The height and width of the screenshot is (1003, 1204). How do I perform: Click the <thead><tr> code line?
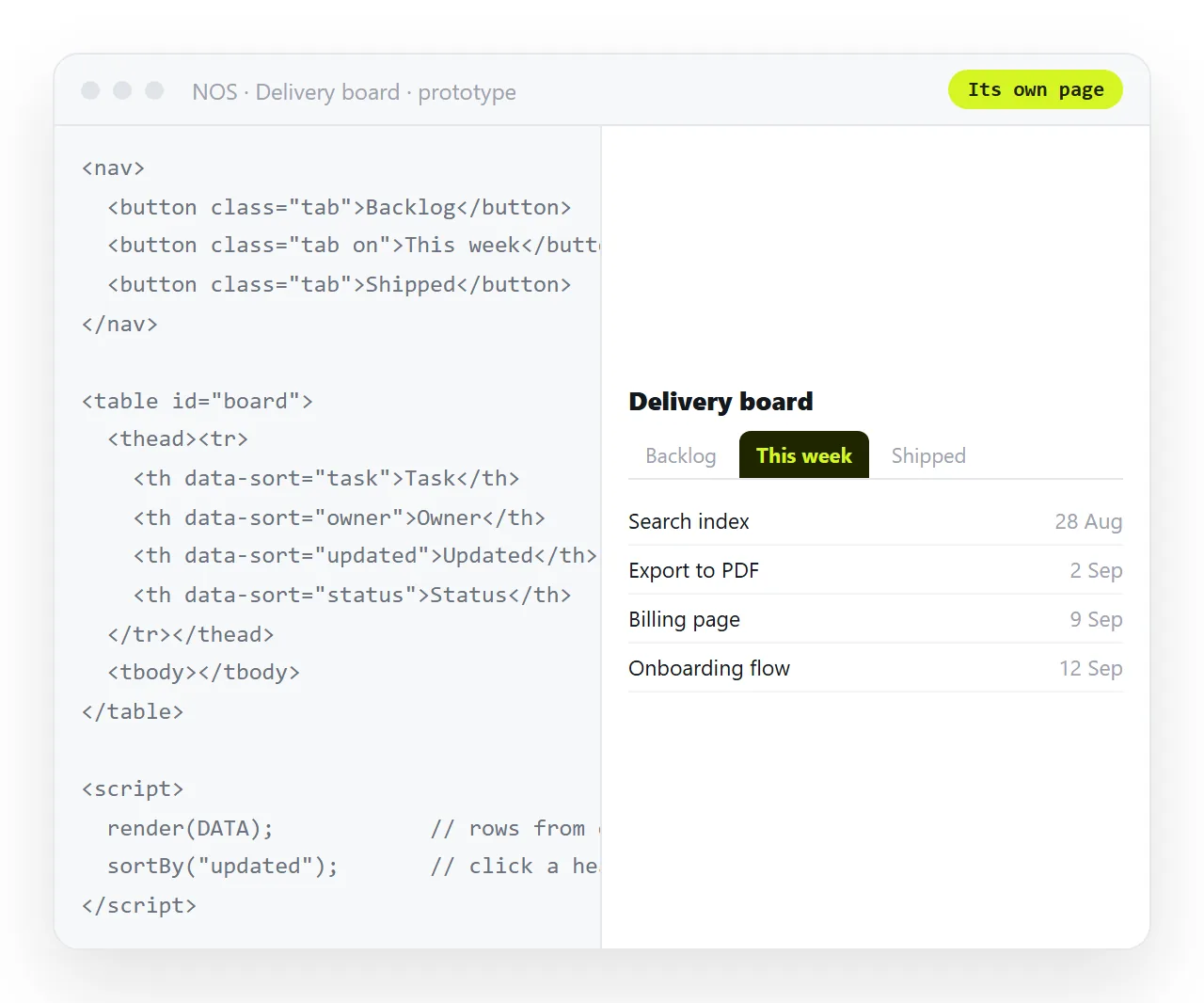coord(178,439)
